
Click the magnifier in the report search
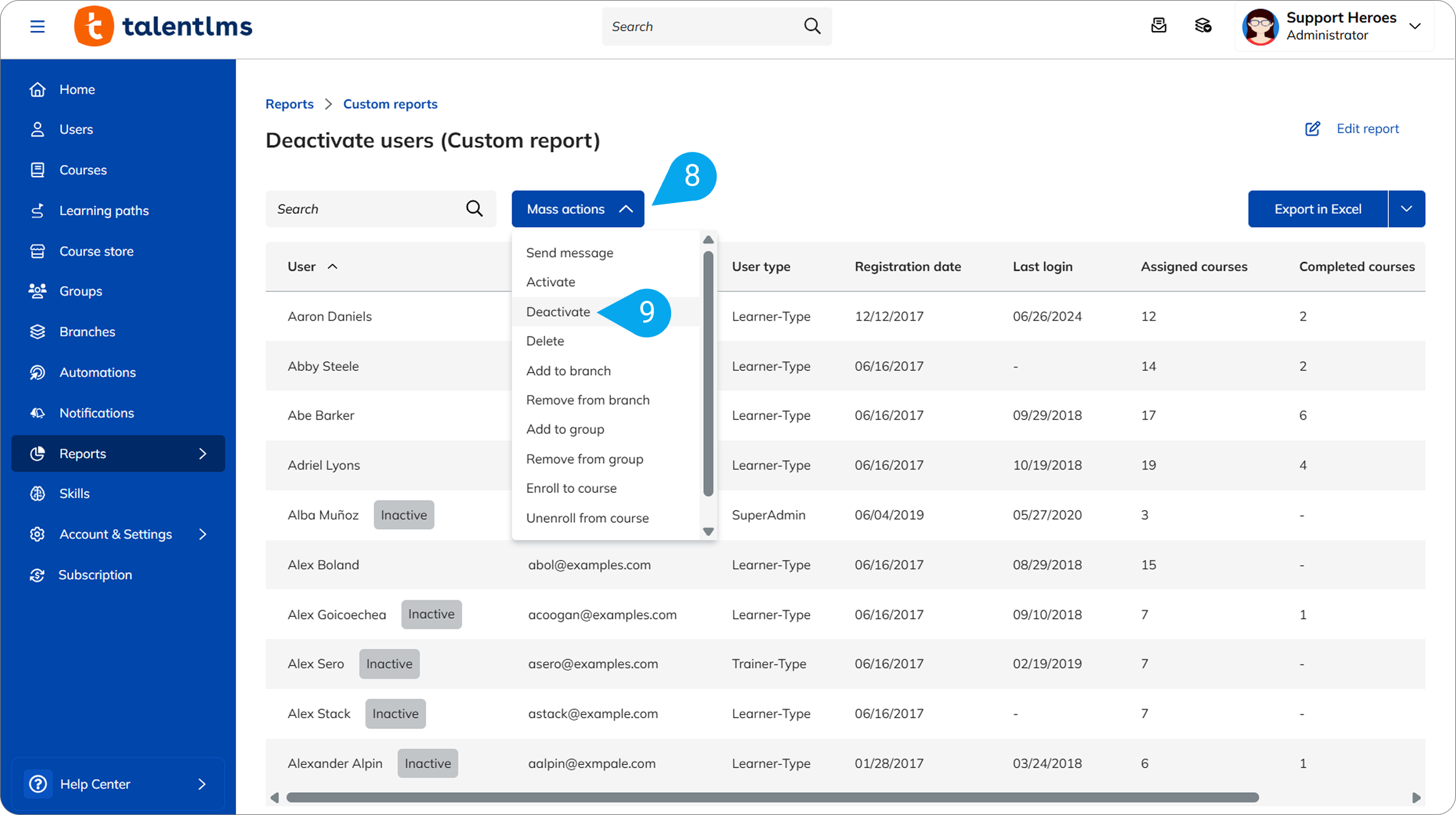point(474,209)
